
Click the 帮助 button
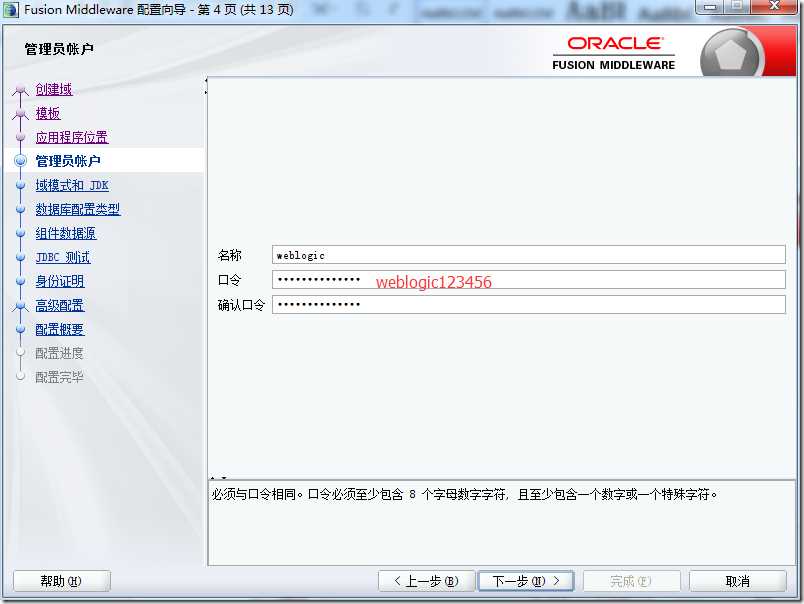62,581
